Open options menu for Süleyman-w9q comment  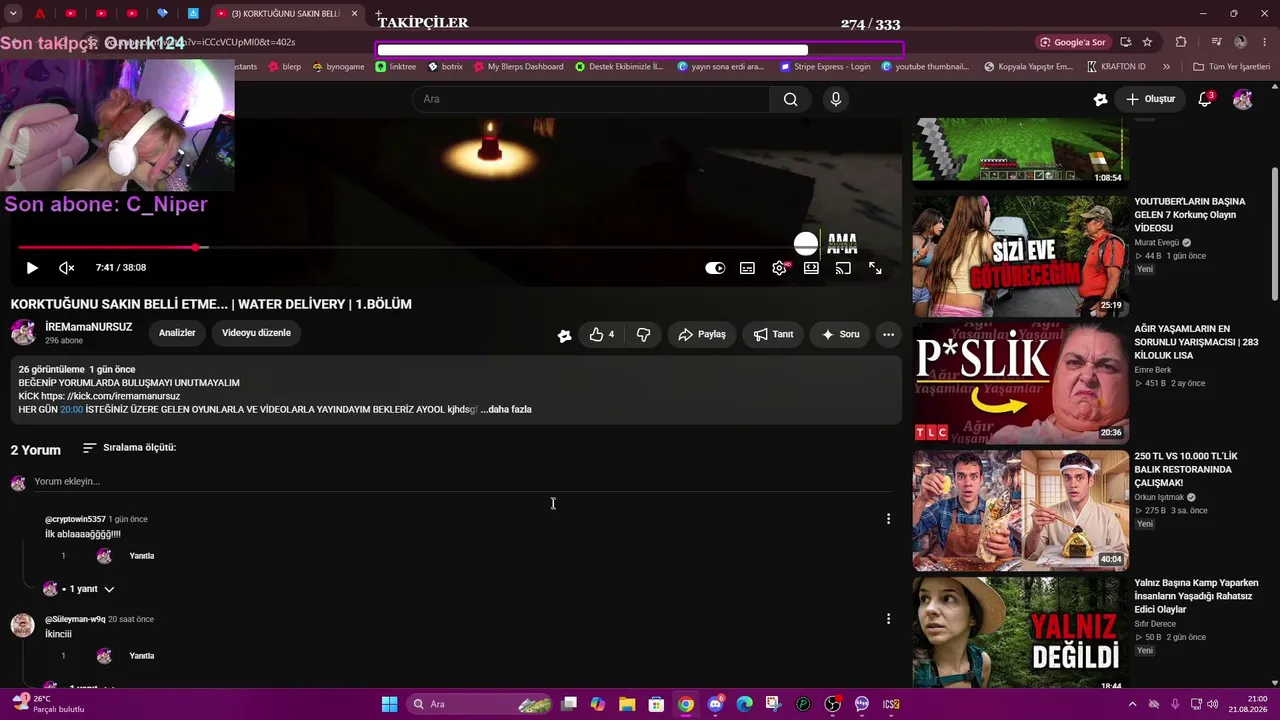coord(888,619)
